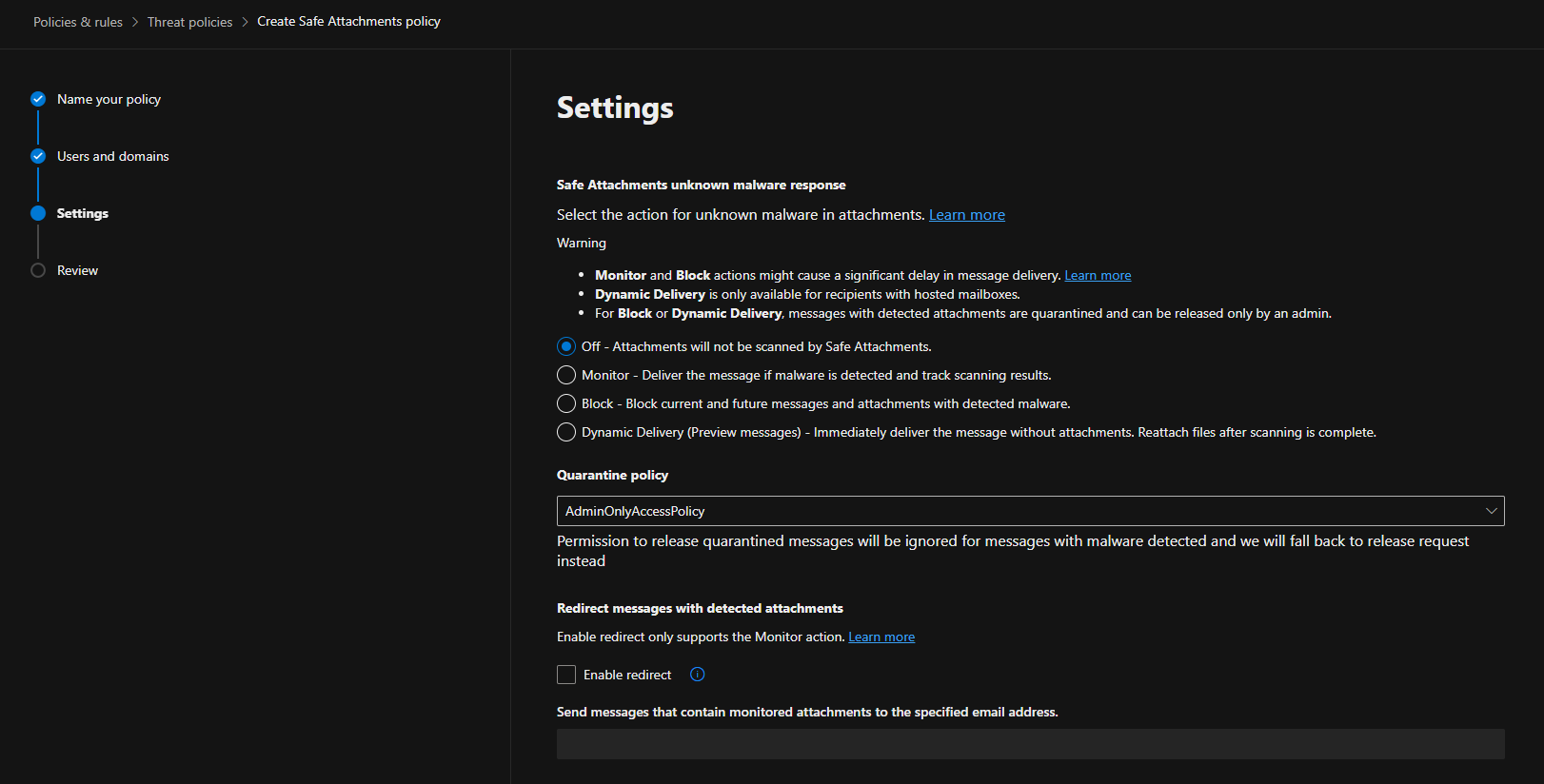The width and height of the screenshot is (1544, 784).
Task: Click the Settings step indicator circle
Action: coord(38,213)
